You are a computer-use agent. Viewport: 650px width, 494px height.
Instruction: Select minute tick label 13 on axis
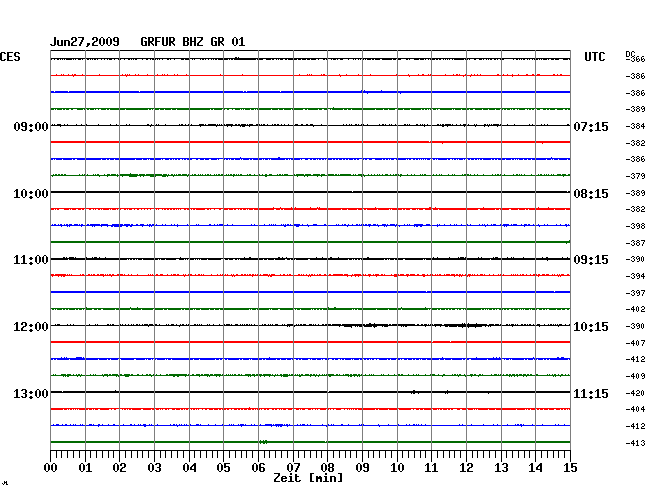pos(501,468)
